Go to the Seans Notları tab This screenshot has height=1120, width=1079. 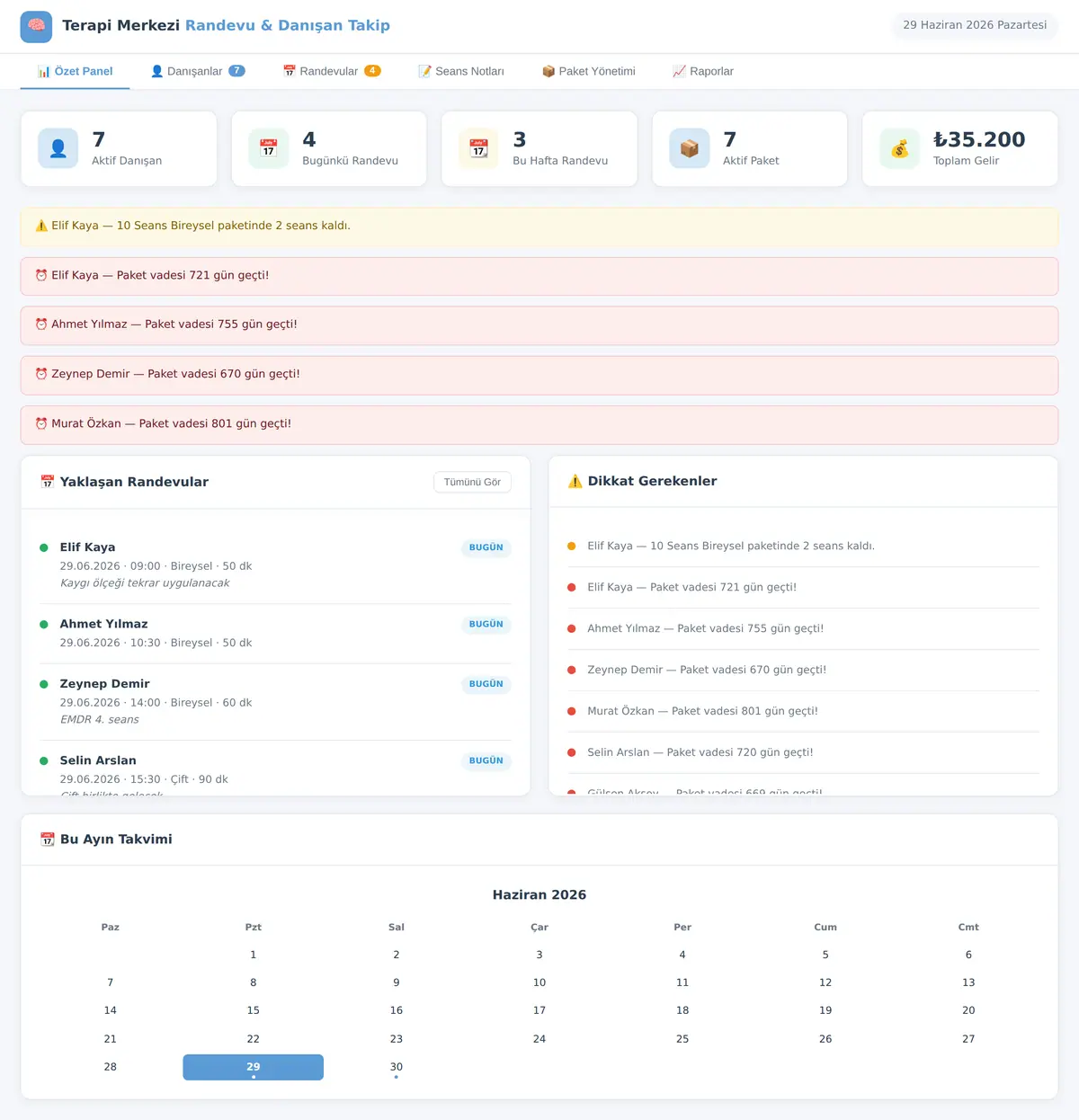[461, 71]
